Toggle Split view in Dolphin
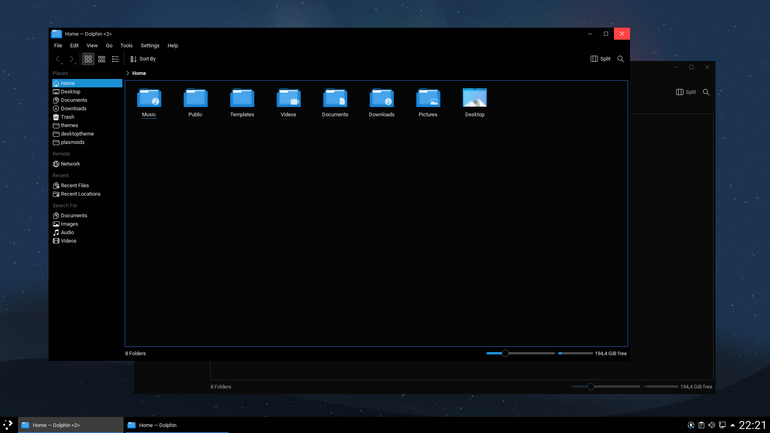This screenshot has height=433, width=770. 600,59
